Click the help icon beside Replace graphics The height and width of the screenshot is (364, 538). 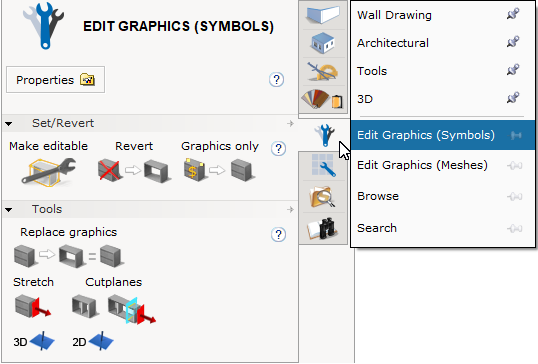tap(278, 235)
